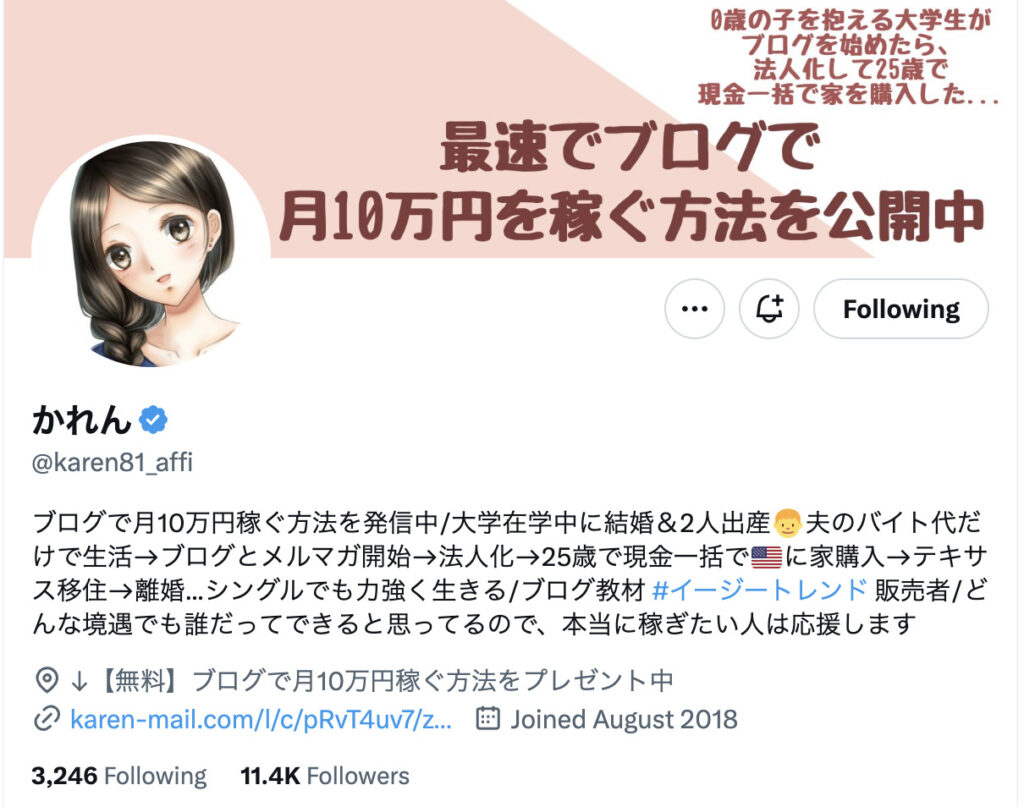
Task: Click the boy face emoji in the bio
Action: click(x=787, y=523)
